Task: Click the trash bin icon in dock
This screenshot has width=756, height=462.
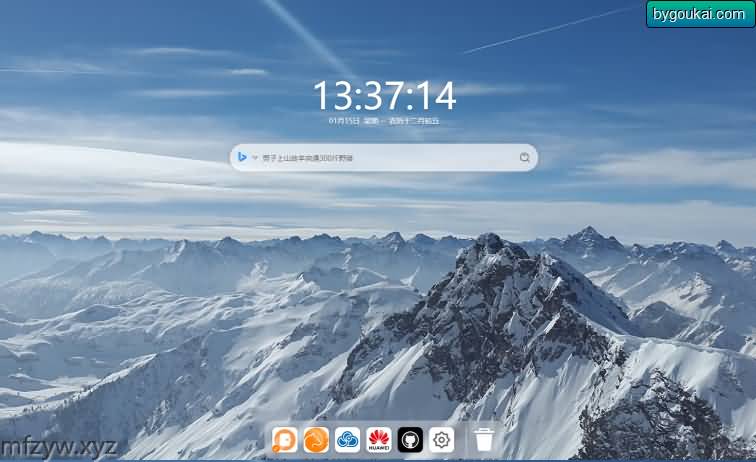Action: (484, 440)
